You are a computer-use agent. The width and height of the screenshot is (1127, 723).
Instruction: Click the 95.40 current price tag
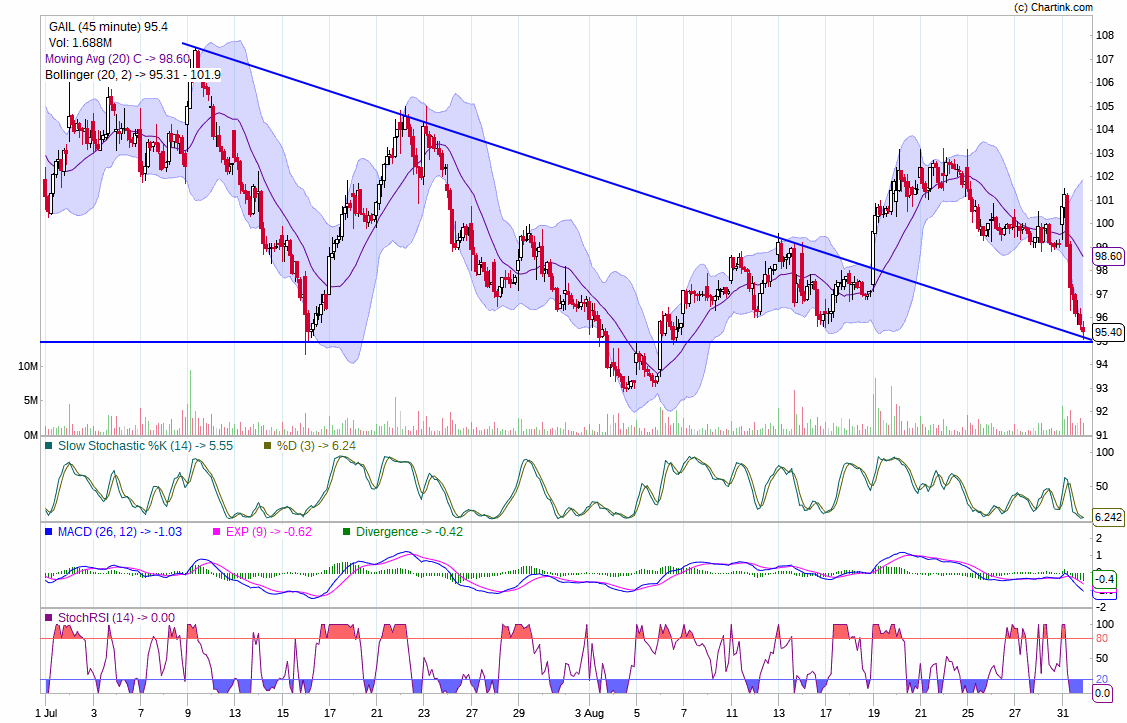tap(1108, 332)
